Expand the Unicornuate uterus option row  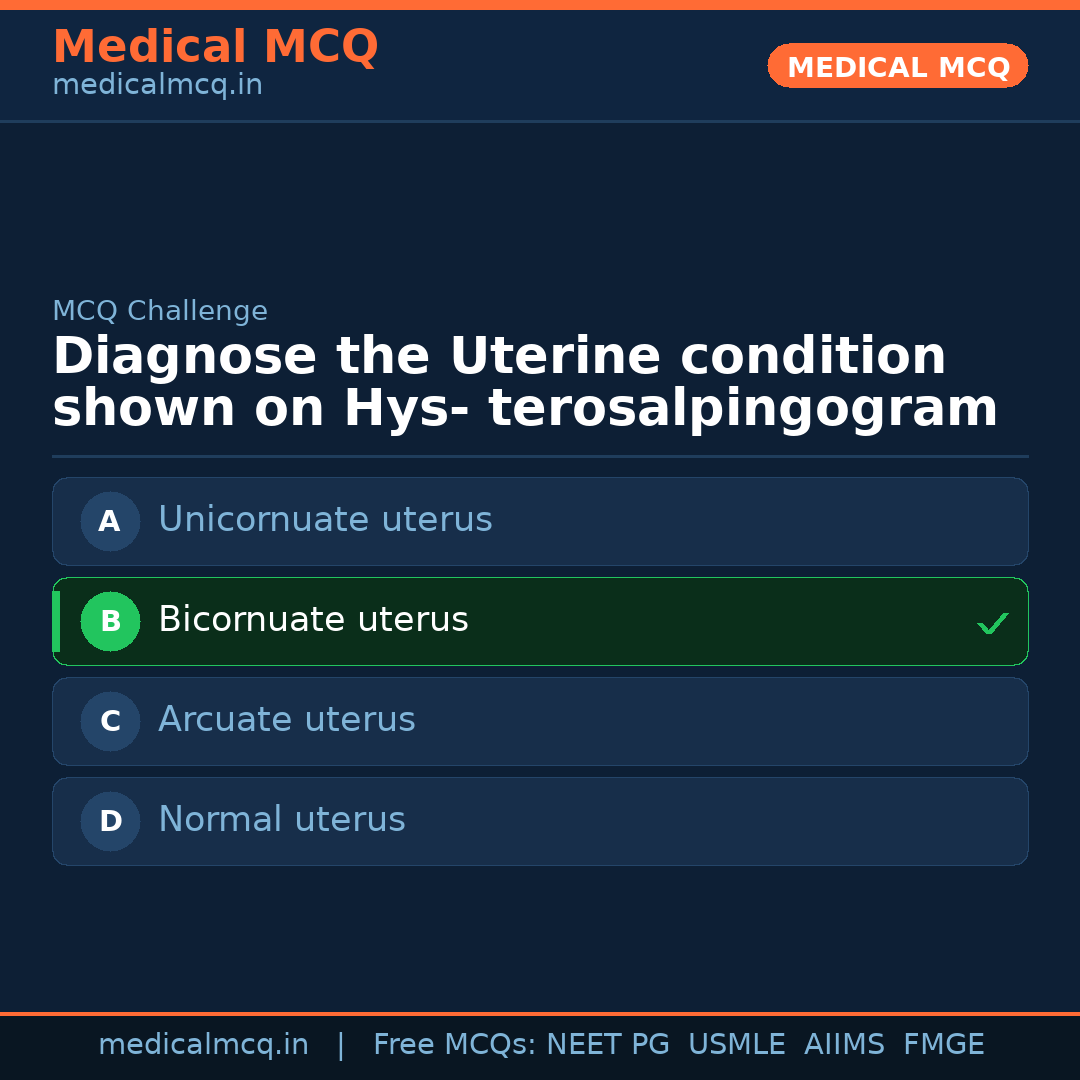[x=540, y=521]
